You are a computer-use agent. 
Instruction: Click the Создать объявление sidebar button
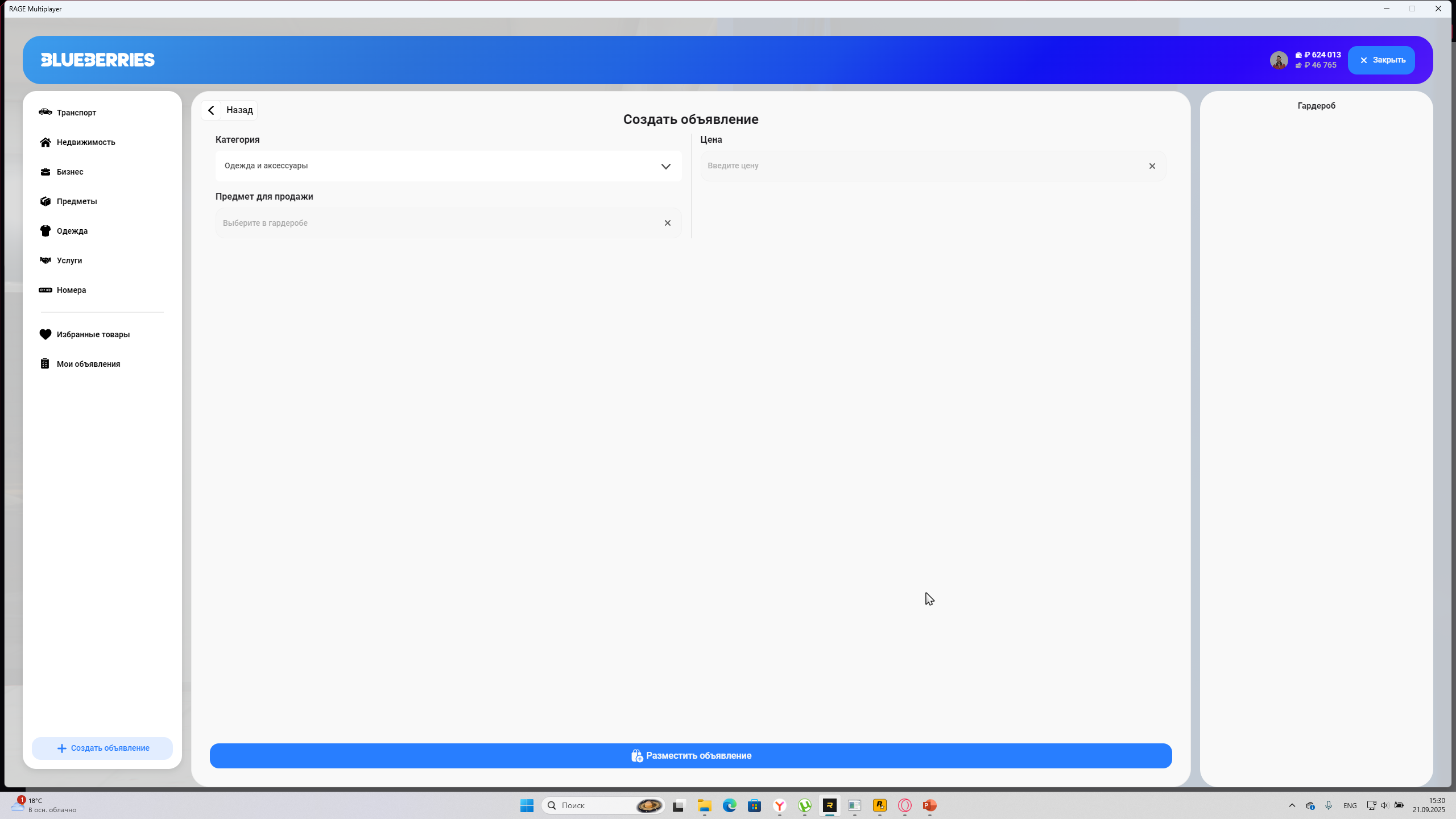pos(102,748)
